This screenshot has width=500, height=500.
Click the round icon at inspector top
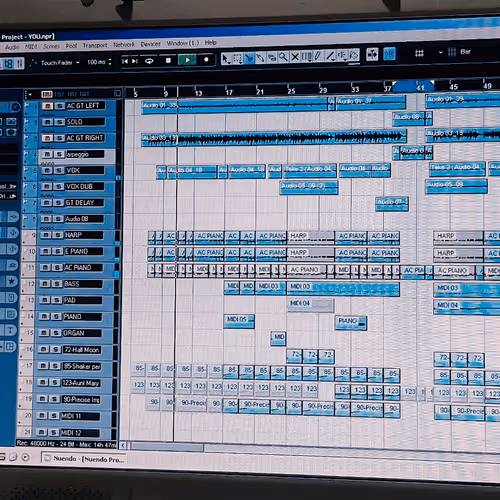coord(15,107)
